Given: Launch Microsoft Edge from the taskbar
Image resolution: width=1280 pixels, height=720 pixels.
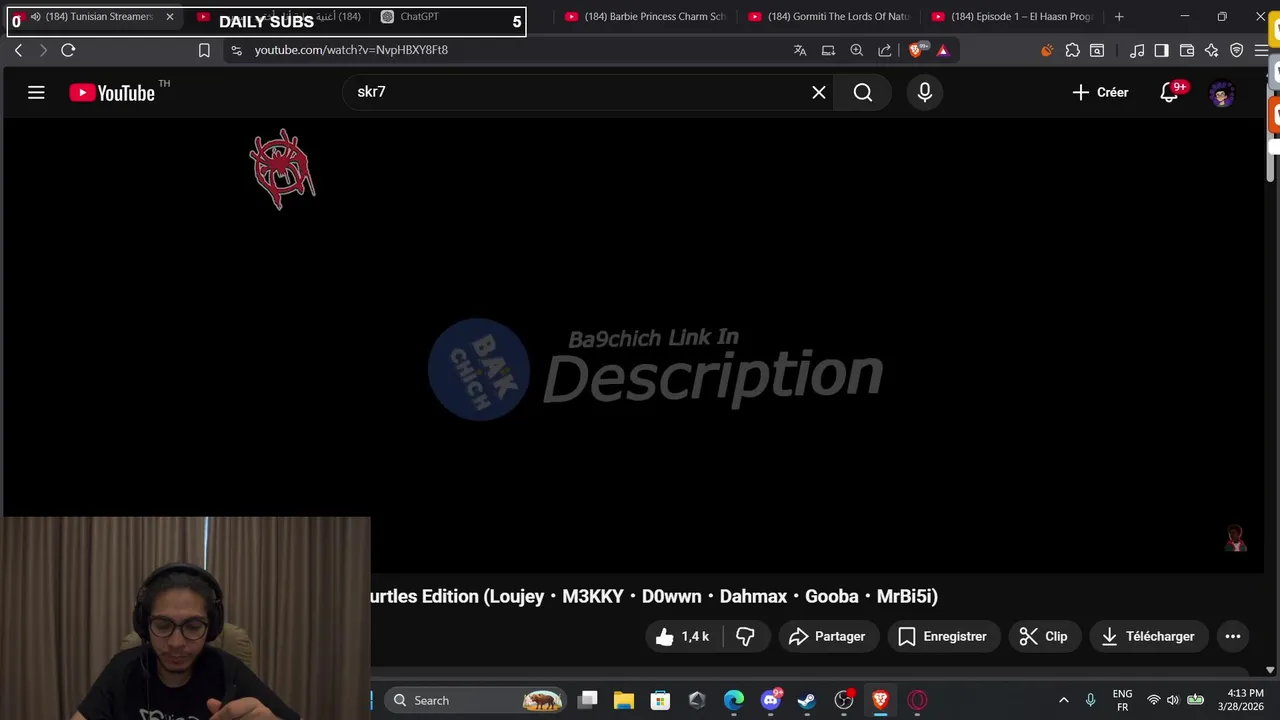Looking at the screenshot, I should (x=734, y=700).
